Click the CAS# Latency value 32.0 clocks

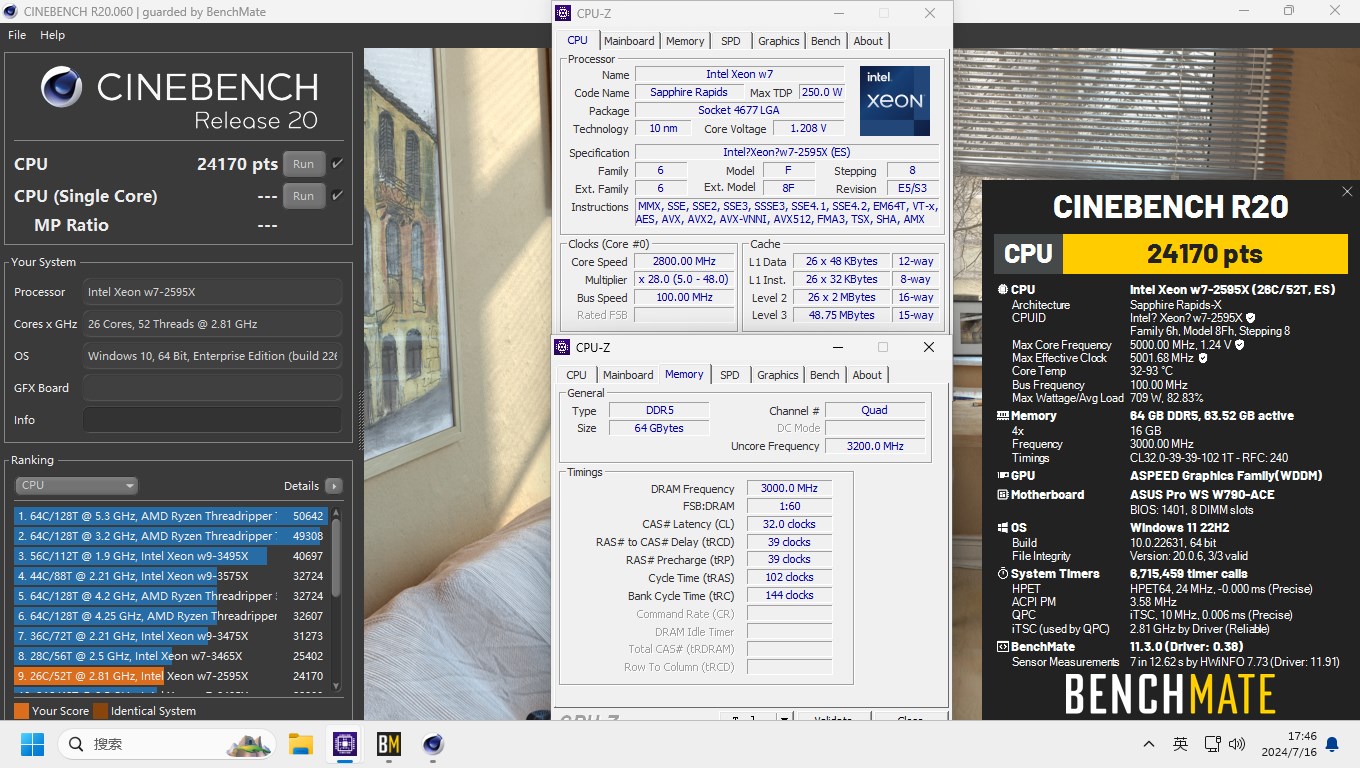[x=790, y=524]
